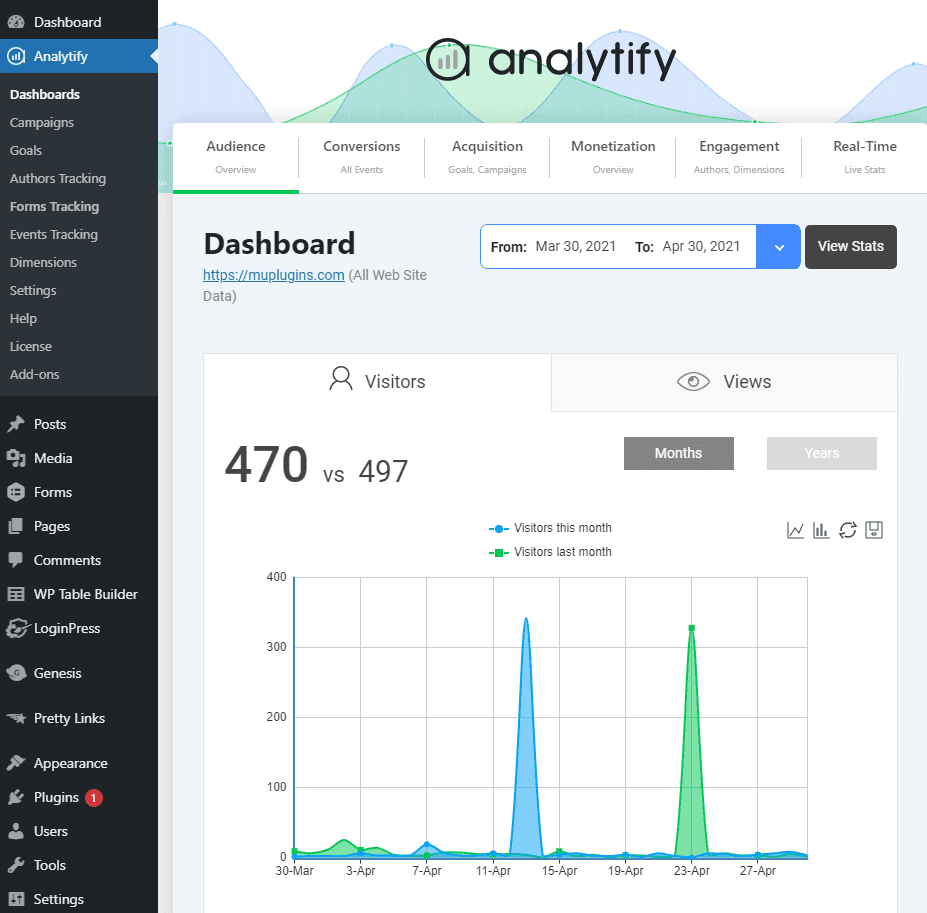This screenshot has width=927, height=913.
Task: Open Forms Tracking submenu item
Action: tap(54, 206)
